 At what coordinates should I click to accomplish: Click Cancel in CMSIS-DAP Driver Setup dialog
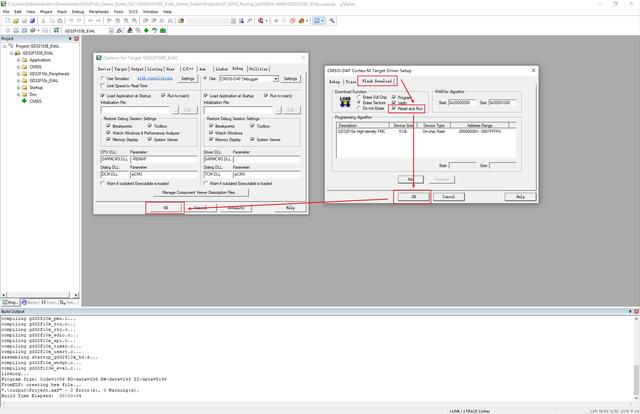(x=448, y=197)
